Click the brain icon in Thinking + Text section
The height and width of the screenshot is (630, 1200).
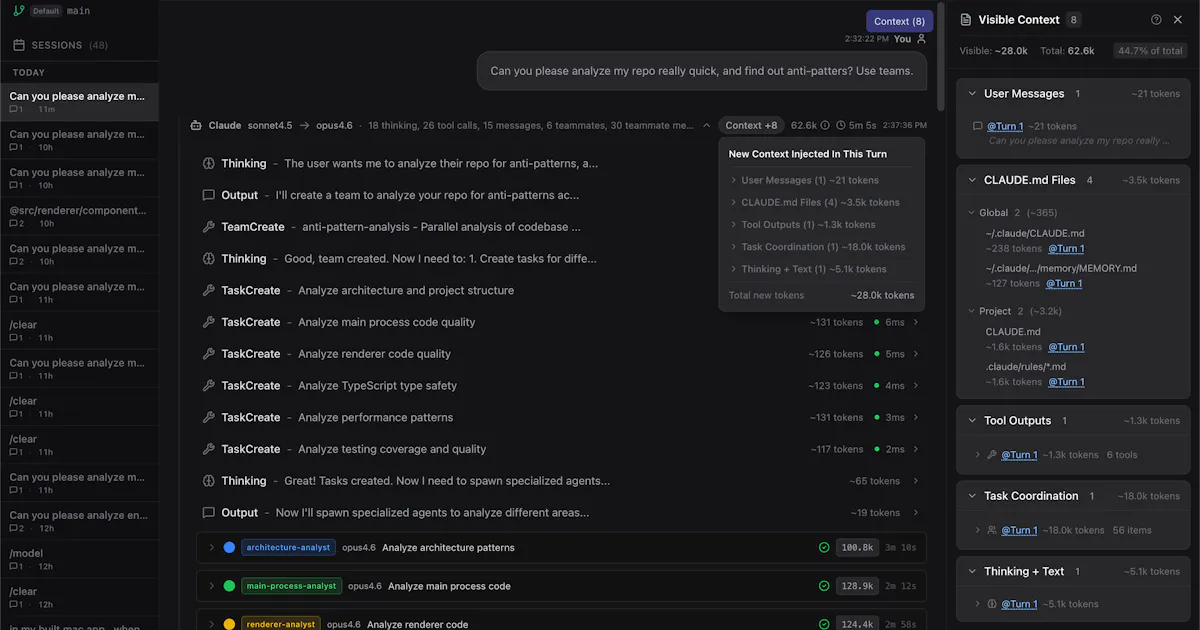click(992, 604)
